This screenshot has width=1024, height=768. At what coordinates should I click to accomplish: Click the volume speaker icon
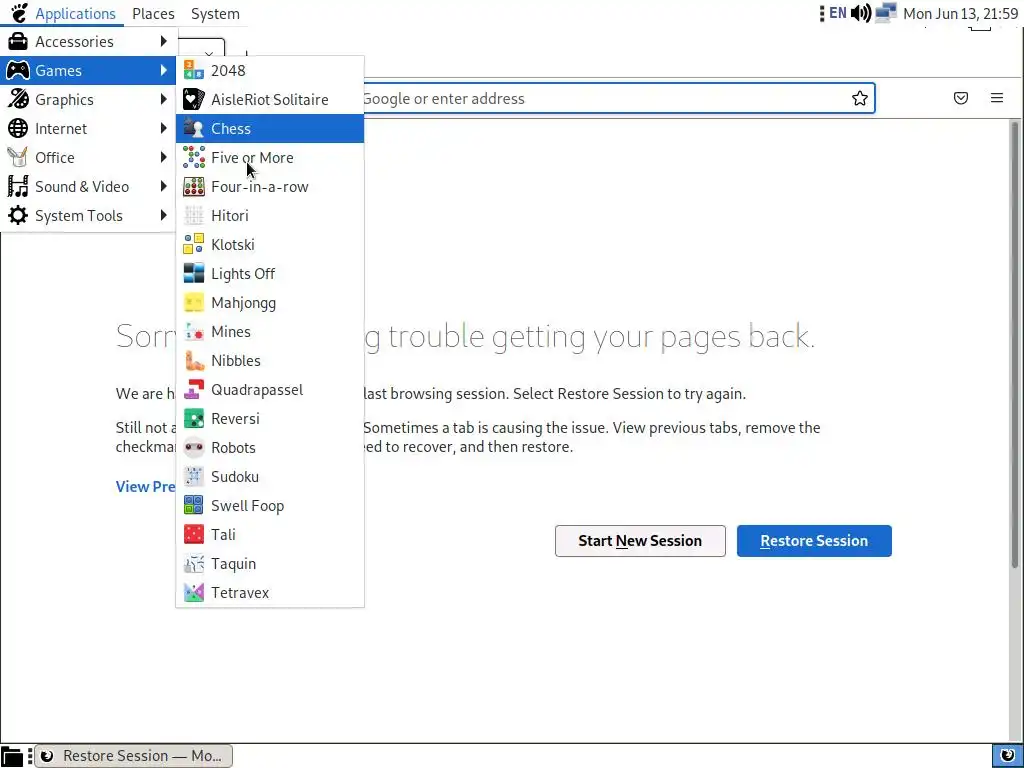click(861, 13)
